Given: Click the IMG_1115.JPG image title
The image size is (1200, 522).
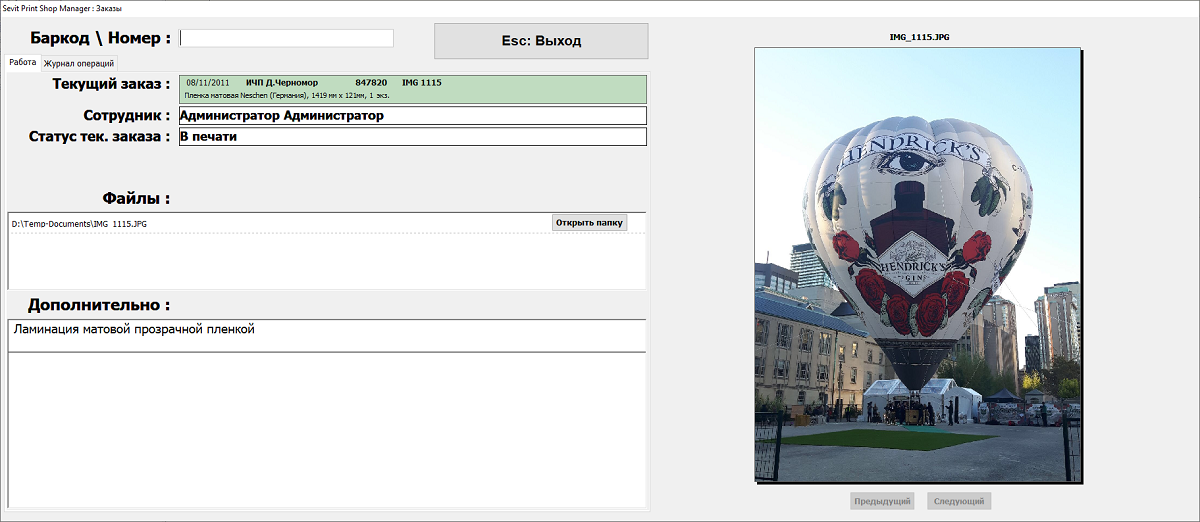Looking at the screenshot, I should point(918,37).
